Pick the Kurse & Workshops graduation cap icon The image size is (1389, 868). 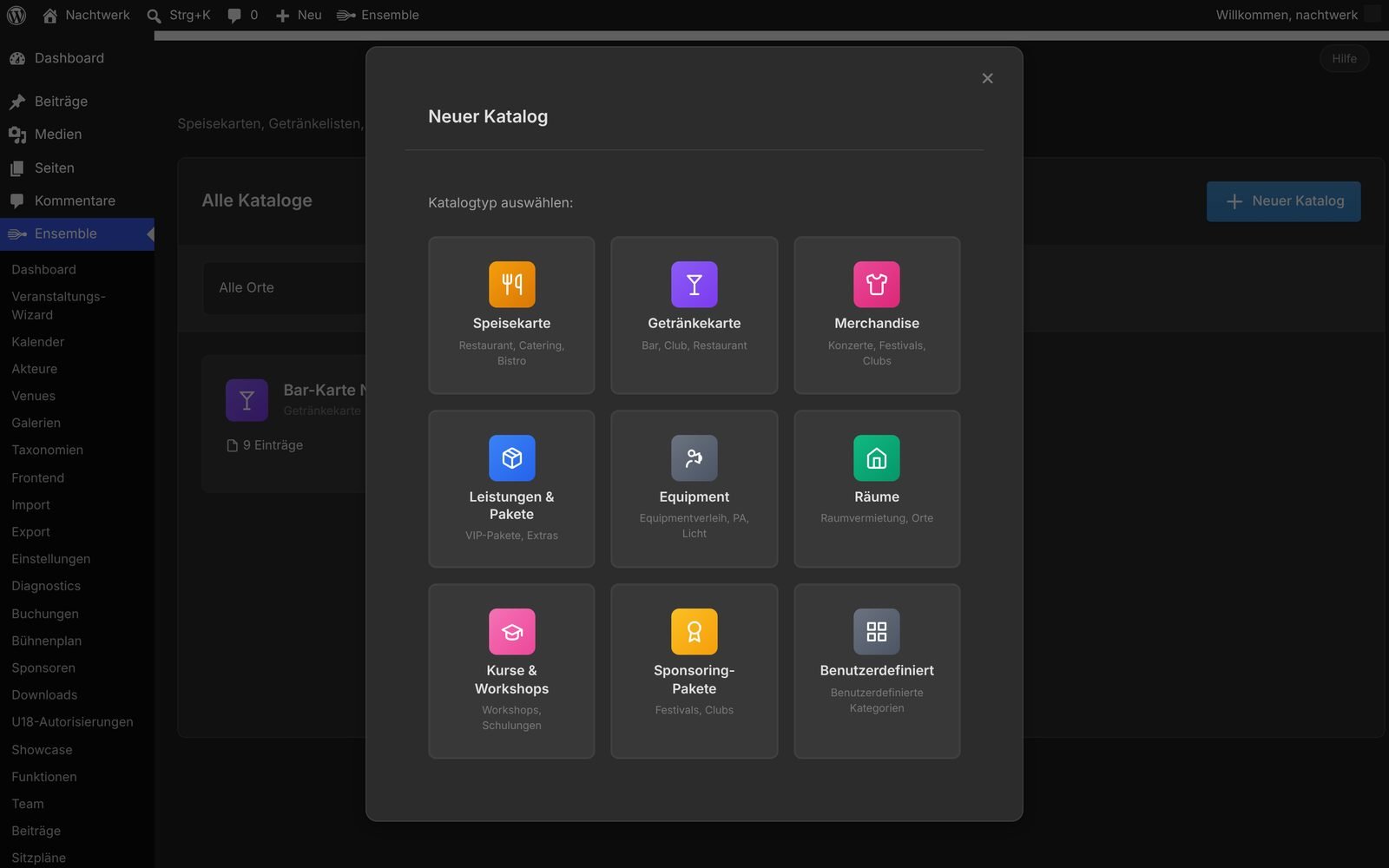coord(511,631)
